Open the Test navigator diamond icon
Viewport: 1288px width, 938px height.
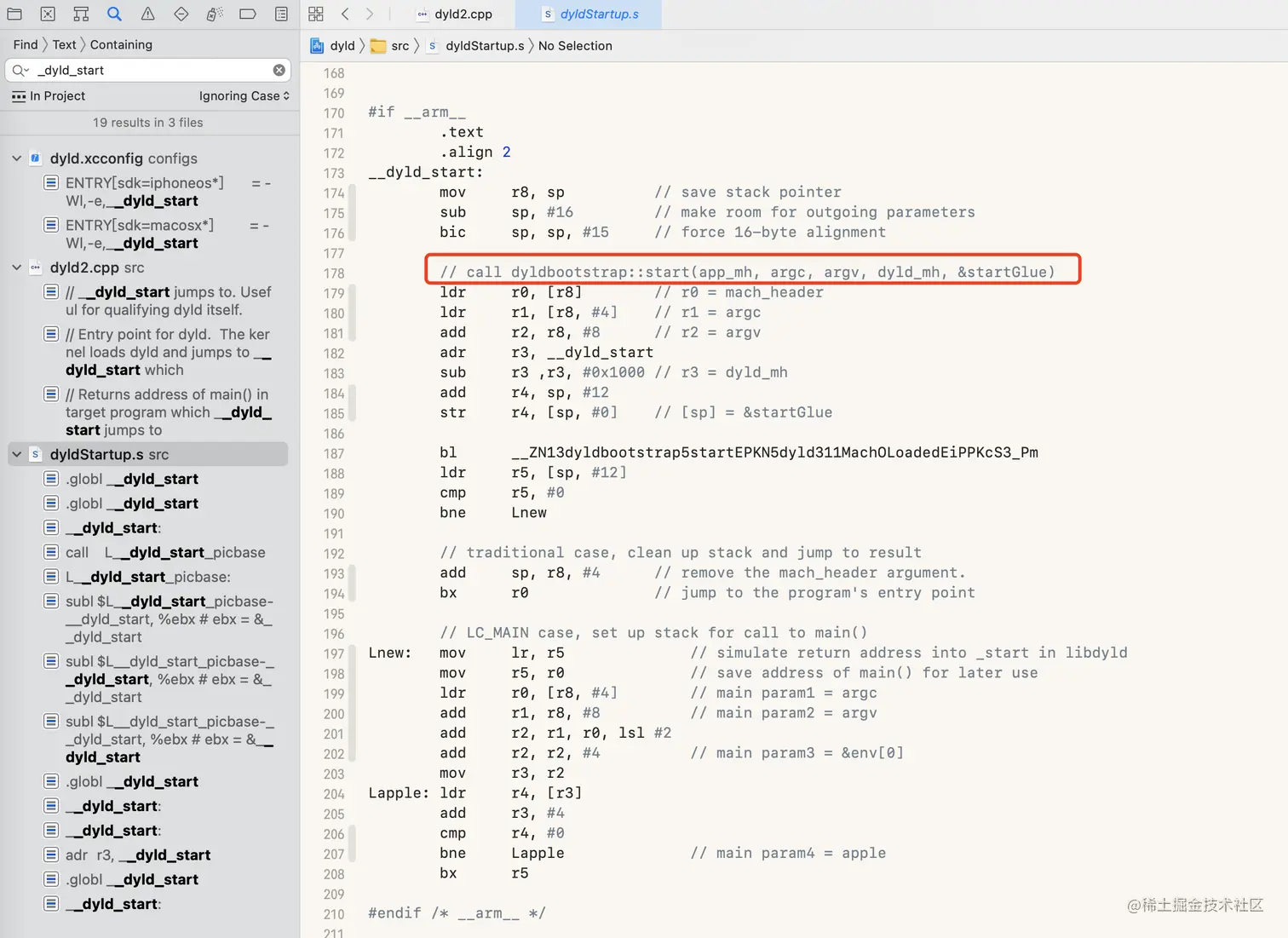pos(181,14)
